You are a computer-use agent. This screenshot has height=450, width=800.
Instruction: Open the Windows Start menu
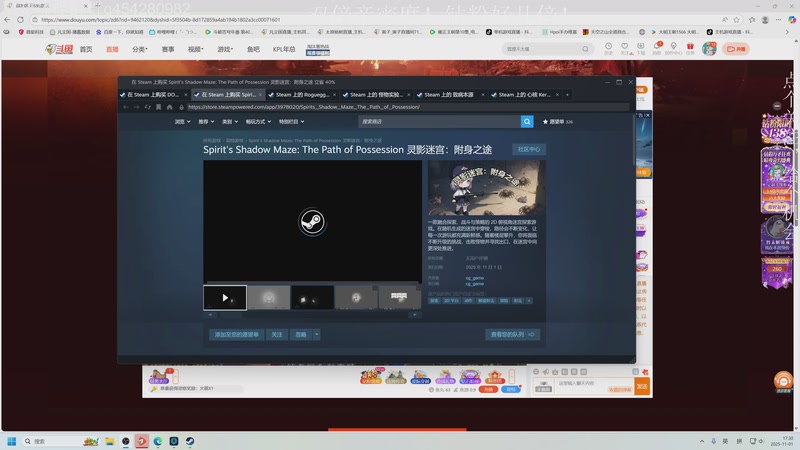(x=12, y=441)
